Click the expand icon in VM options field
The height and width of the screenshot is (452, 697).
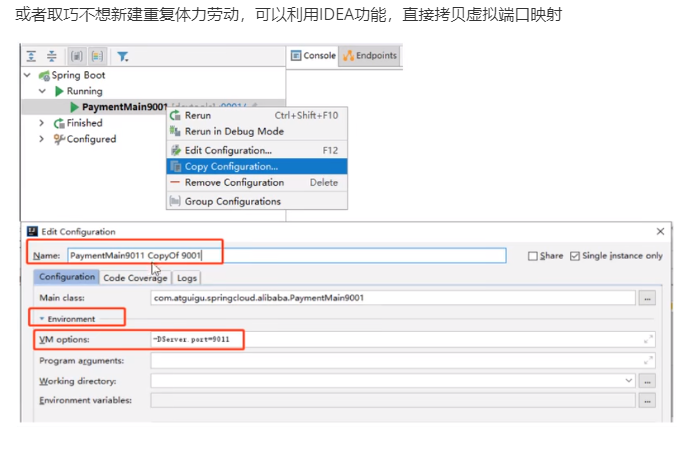pyautogui.click(x=648, y=340)
